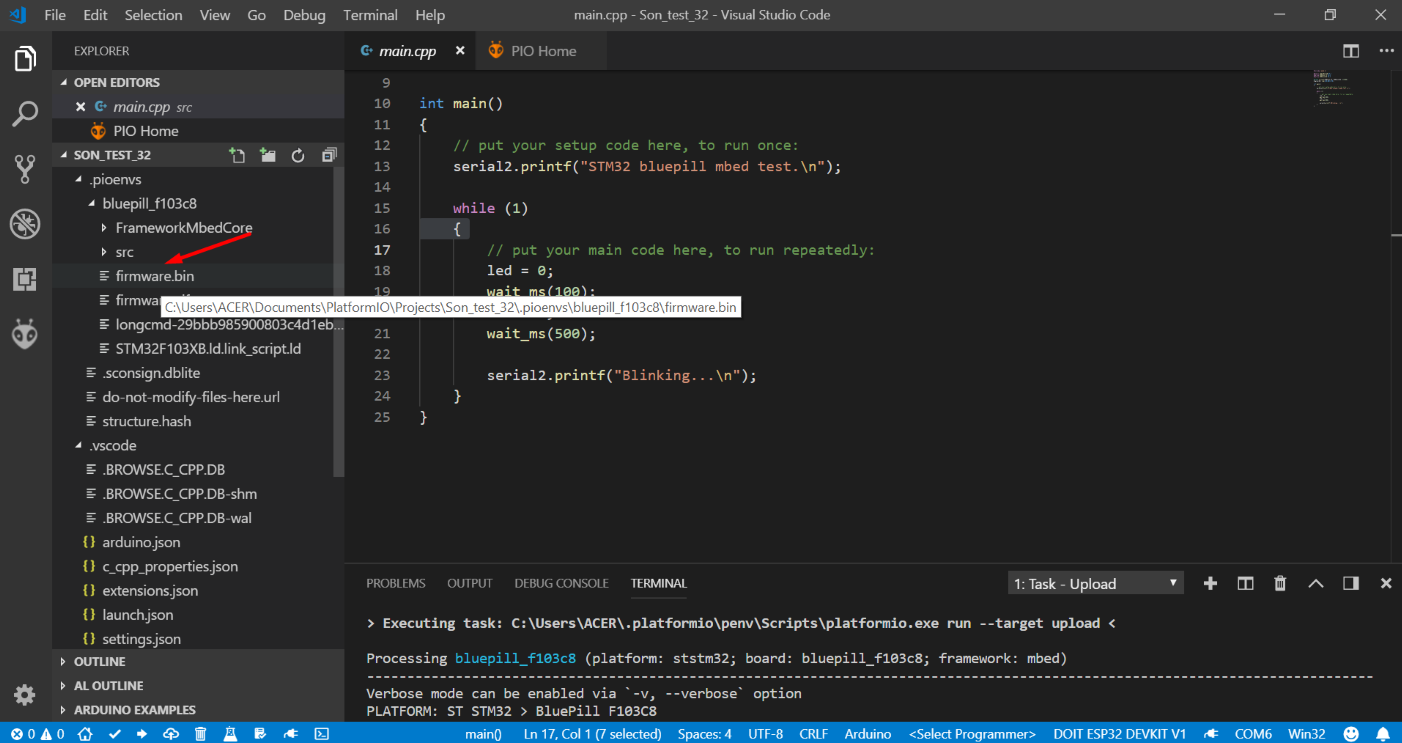
Task: Click PlatformIO Clean trash icon in status bar
Action: coord(200,733)
